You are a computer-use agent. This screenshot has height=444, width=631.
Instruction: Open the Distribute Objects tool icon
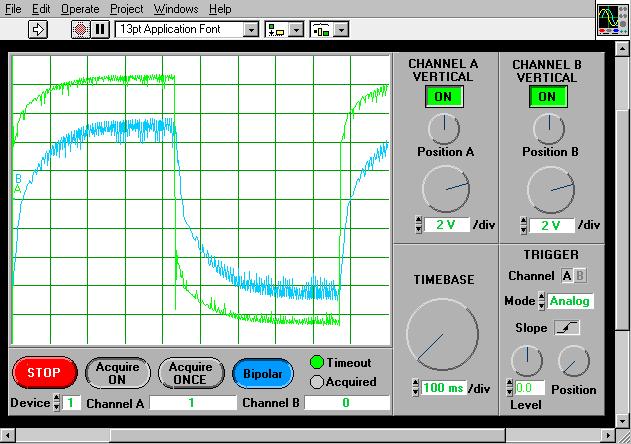[321, 29]
